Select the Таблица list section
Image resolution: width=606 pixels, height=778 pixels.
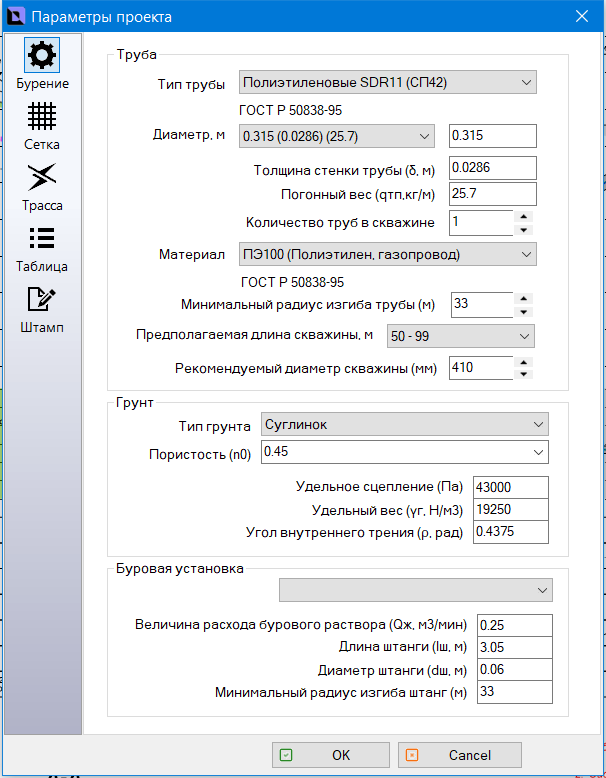42,250
